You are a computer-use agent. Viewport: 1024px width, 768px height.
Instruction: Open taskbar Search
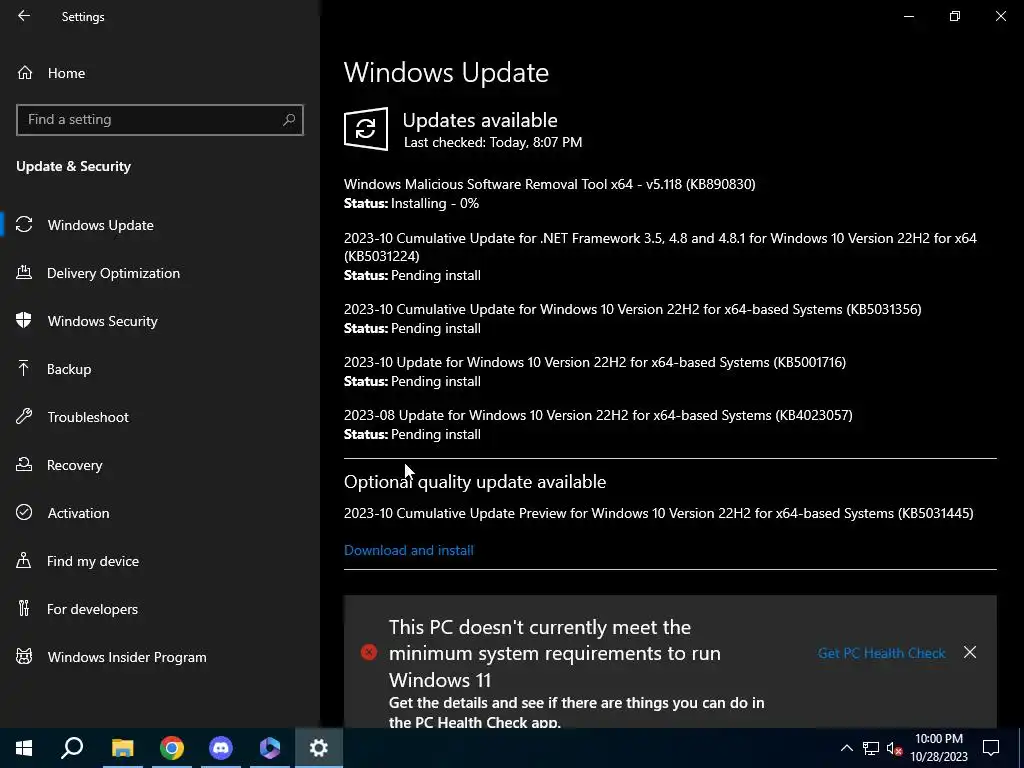[x=72, y=748]
